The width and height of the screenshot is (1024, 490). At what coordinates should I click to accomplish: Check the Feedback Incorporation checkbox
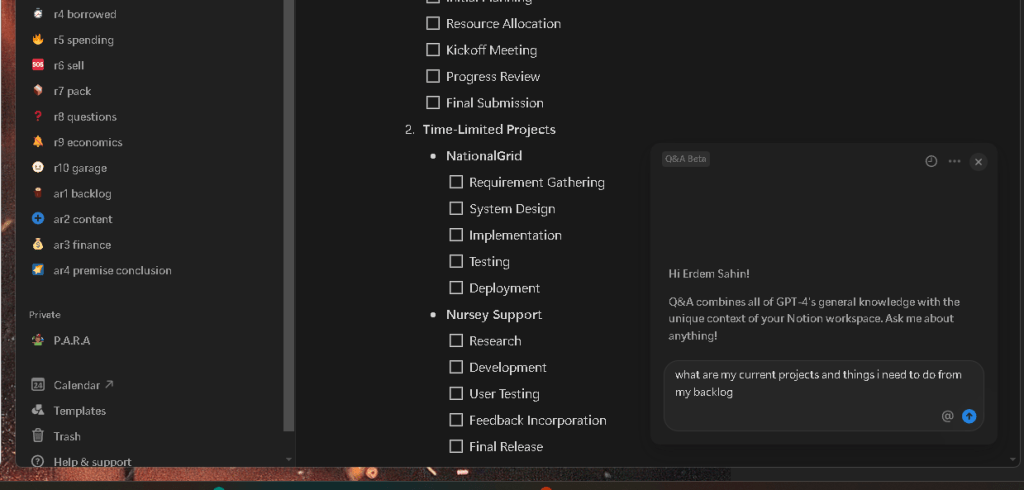[x=456, y=420]
